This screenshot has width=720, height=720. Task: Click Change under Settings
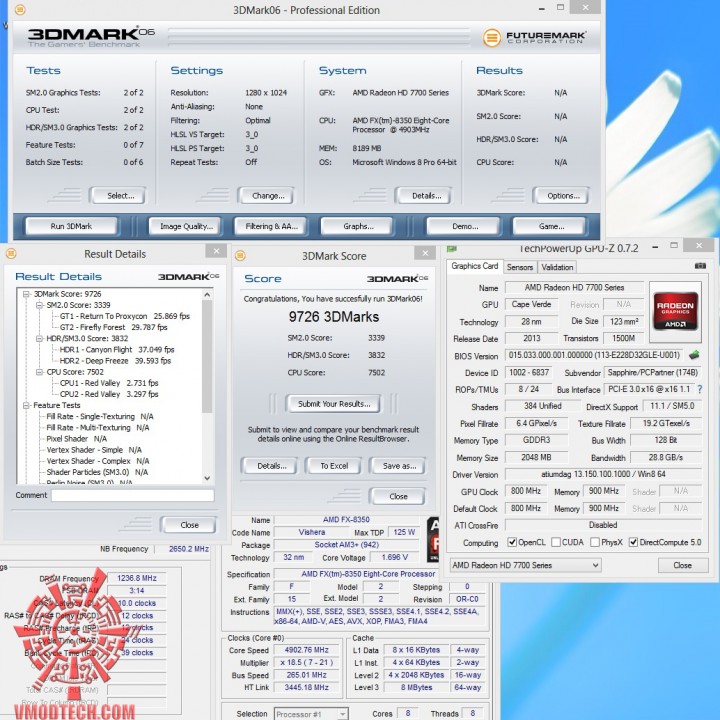point(268,196)
